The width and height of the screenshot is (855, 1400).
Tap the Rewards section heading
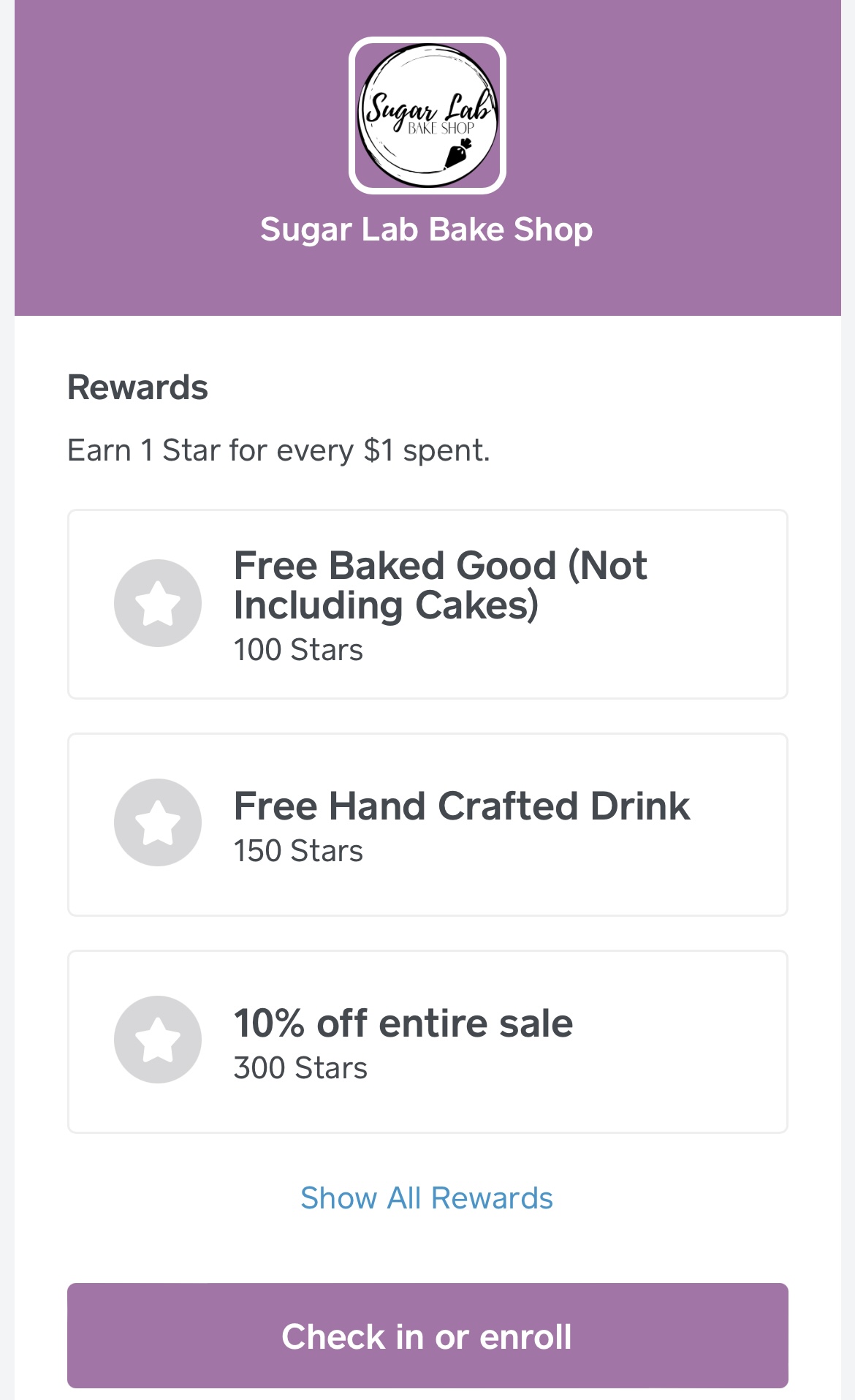coord(137,387)
